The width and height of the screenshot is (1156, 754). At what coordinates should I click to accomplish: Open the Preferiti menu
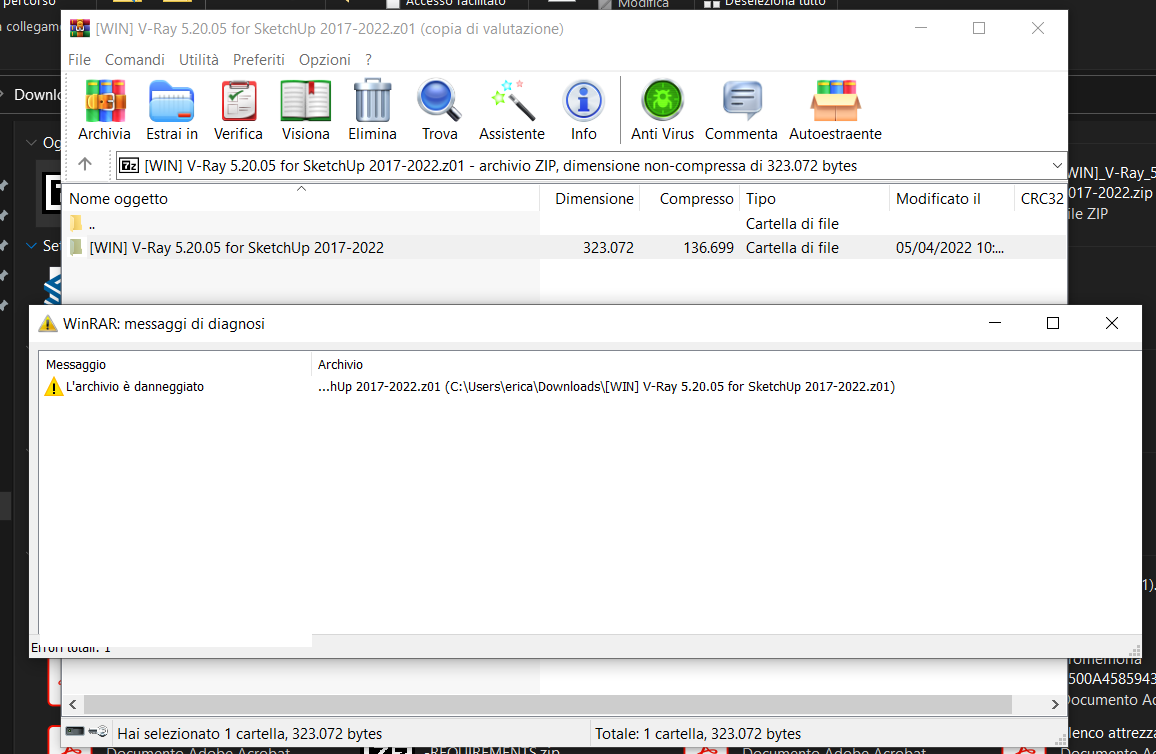coord(259,60)
